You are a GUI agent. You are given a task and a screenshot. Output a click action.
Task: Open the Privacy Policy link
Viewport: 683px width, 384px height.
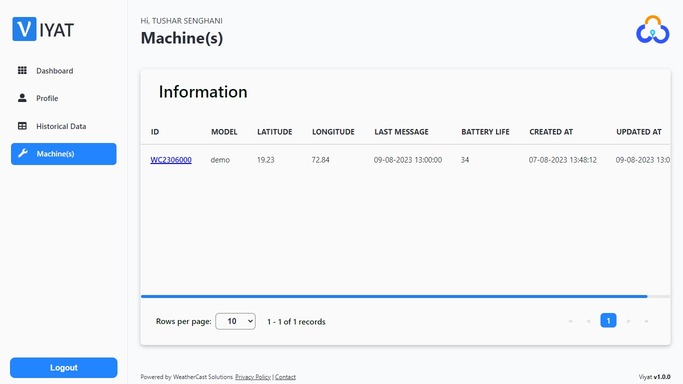(x=253, y=377)
